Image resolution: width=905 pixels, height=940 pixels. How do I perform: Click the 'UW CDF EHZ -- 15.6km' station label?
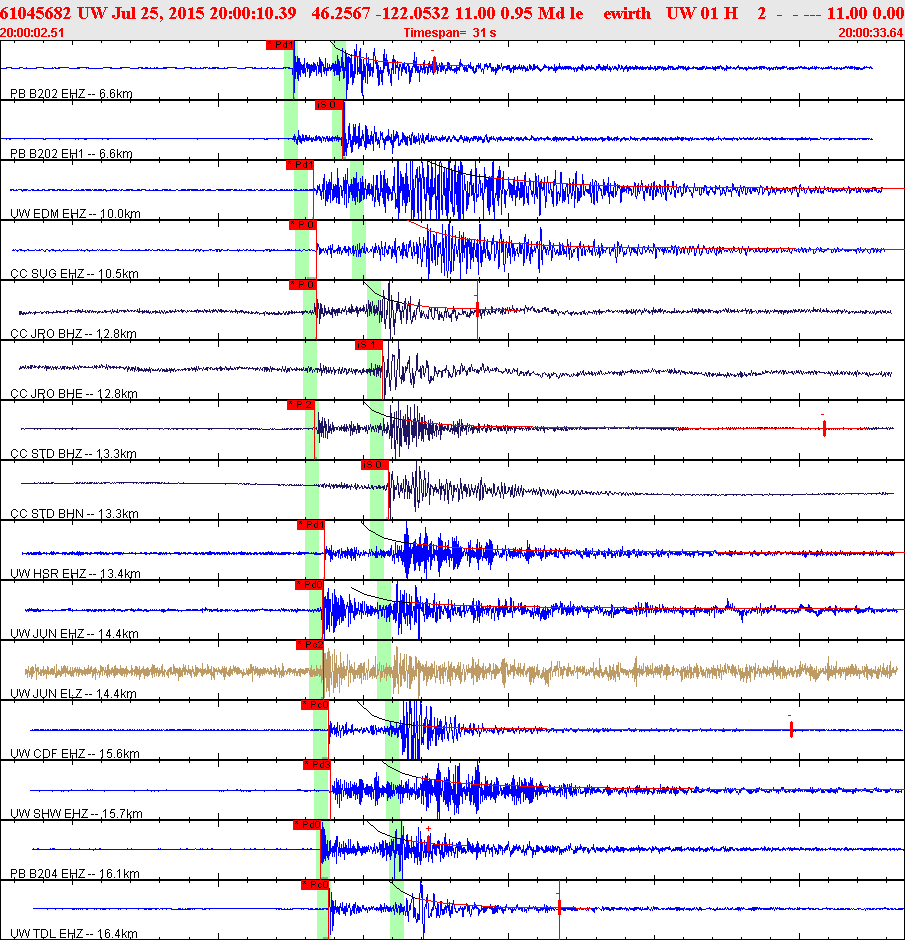click(x=75, y=754)
